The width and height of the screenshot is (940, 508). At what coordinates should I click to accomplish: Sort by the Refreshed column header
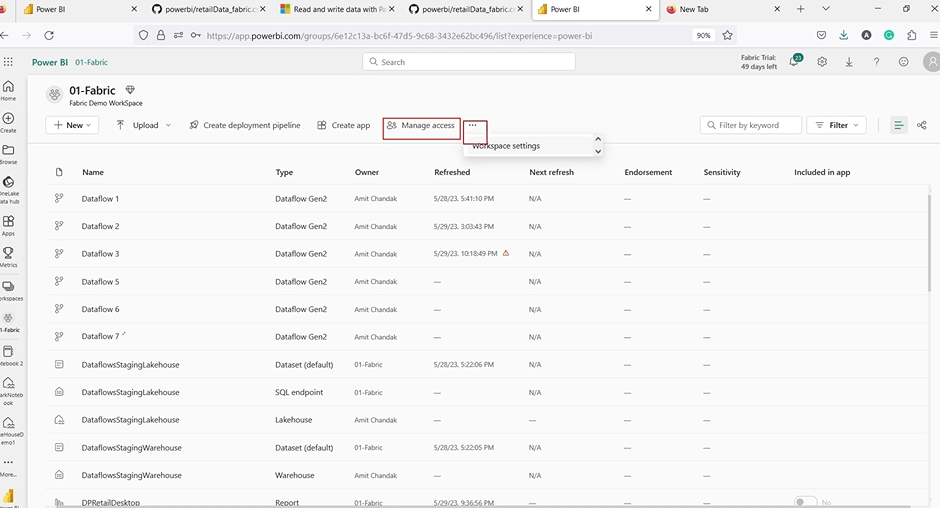452,172
